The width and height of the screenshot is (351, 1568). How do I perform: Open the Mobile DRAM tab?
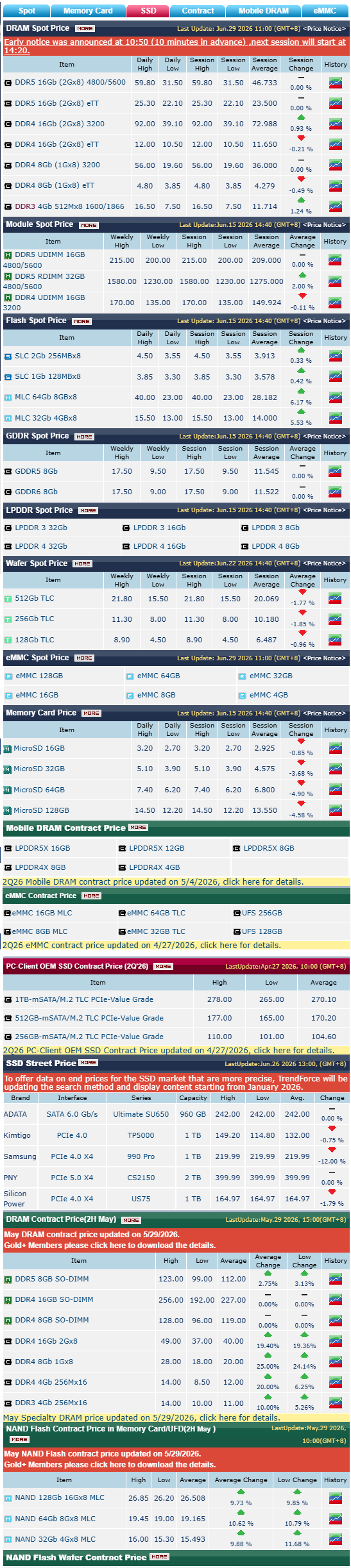coord(264,10)
